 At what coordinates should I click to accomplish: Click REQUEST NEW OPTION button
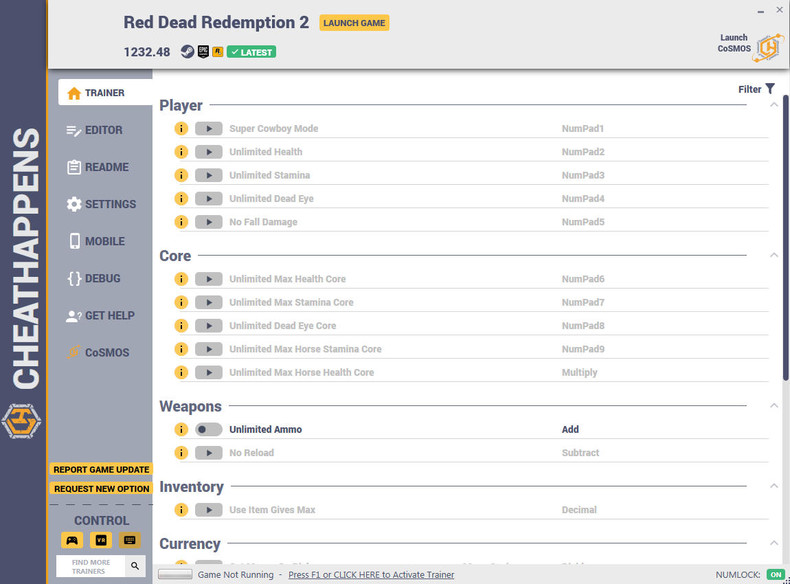point(101,489)
